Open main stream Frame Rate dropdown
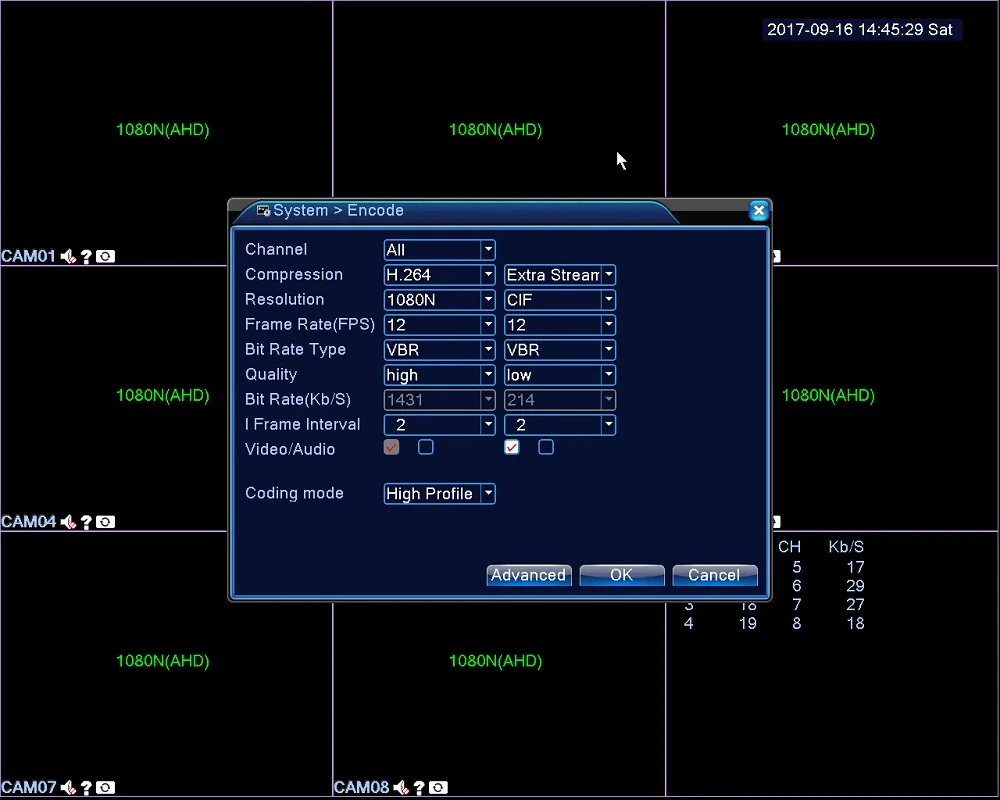Screen dimensions: 1000x800 coord(439,325)
